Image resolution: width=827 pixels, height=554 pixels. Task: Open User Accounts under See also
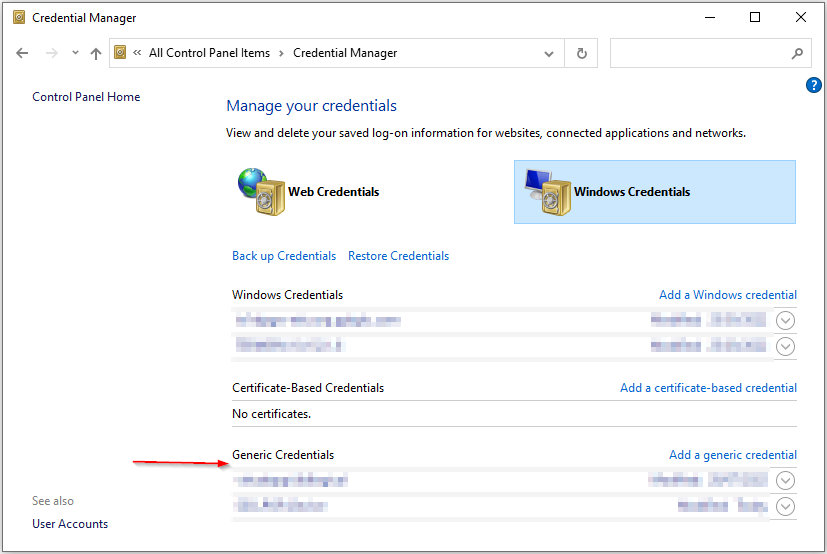click(70, 524)
